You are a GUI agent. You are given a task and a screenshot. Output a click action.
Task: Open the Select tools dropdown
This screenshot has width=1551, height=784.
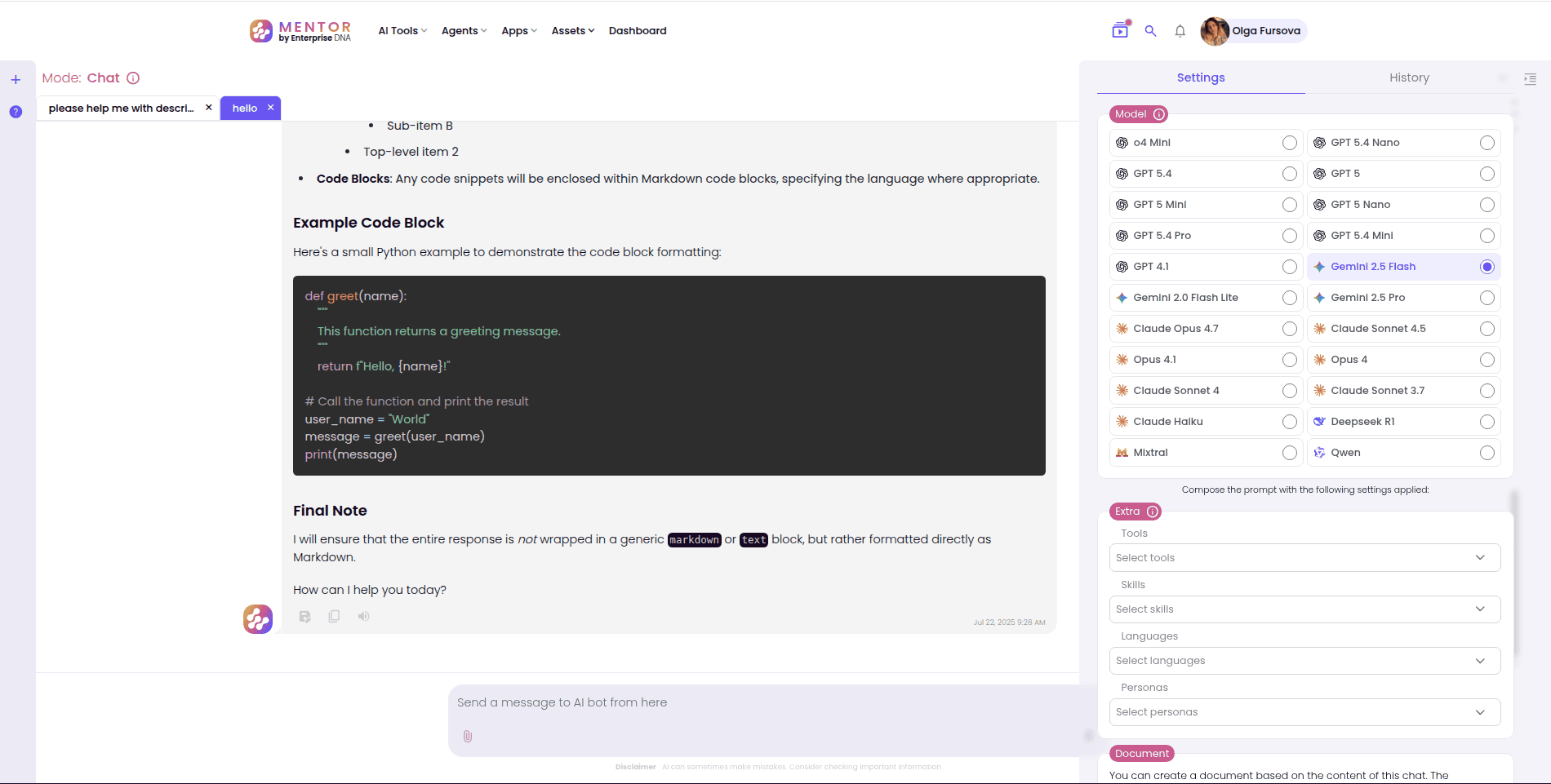(x=1304, y=558)
